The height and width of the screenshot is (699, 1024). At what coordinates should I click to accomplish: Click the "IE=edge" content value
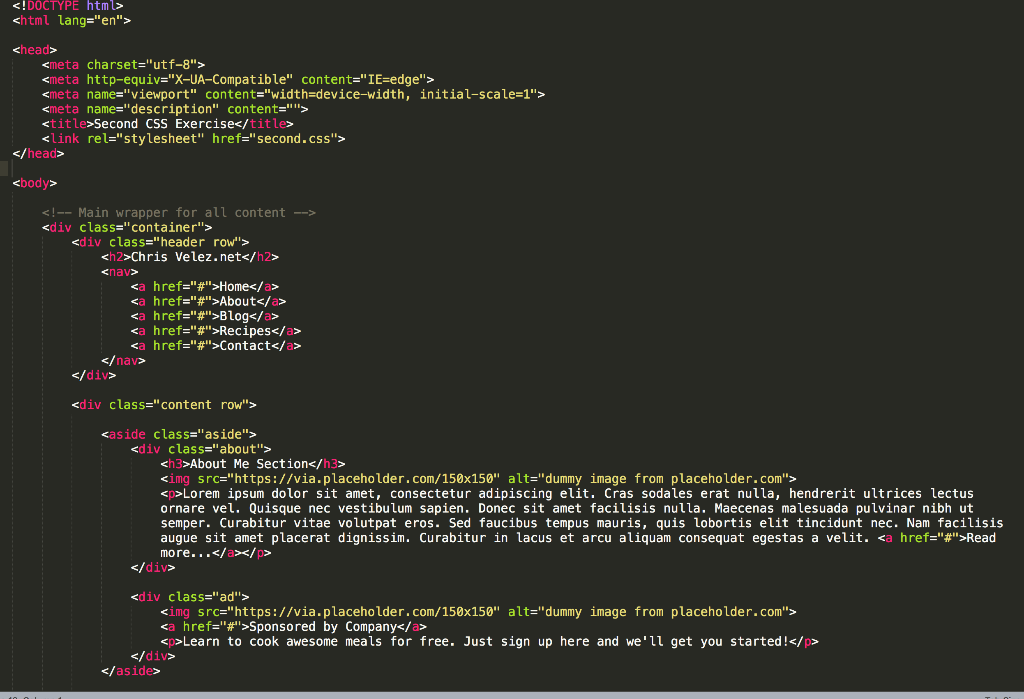(393, 80)
